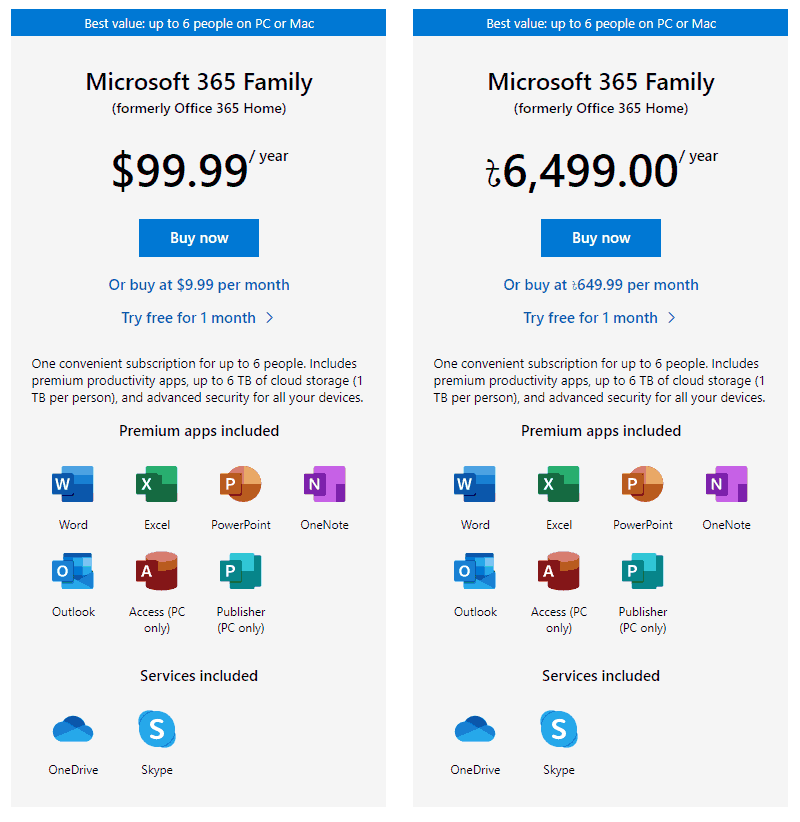Select the OneDrive icon on right card
800x822 pixels.
[475, 729]
